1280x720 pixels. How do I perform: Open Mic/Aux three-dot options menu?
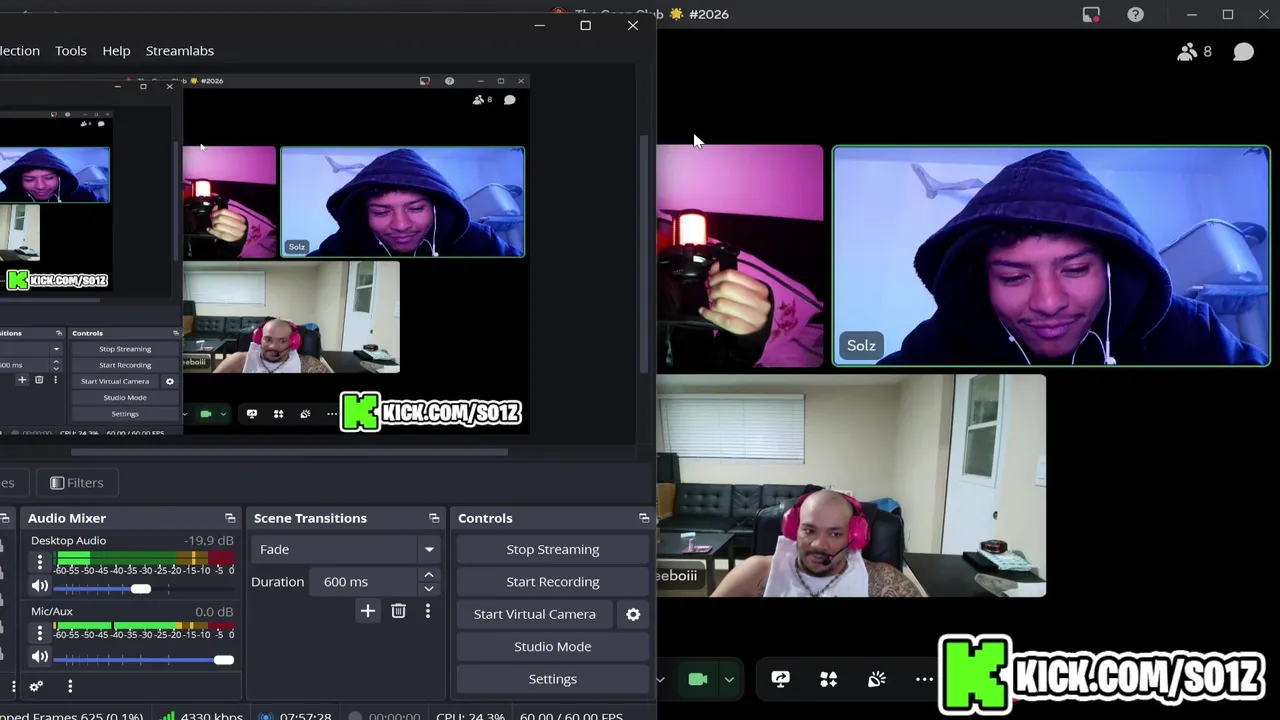coord(40,633)
